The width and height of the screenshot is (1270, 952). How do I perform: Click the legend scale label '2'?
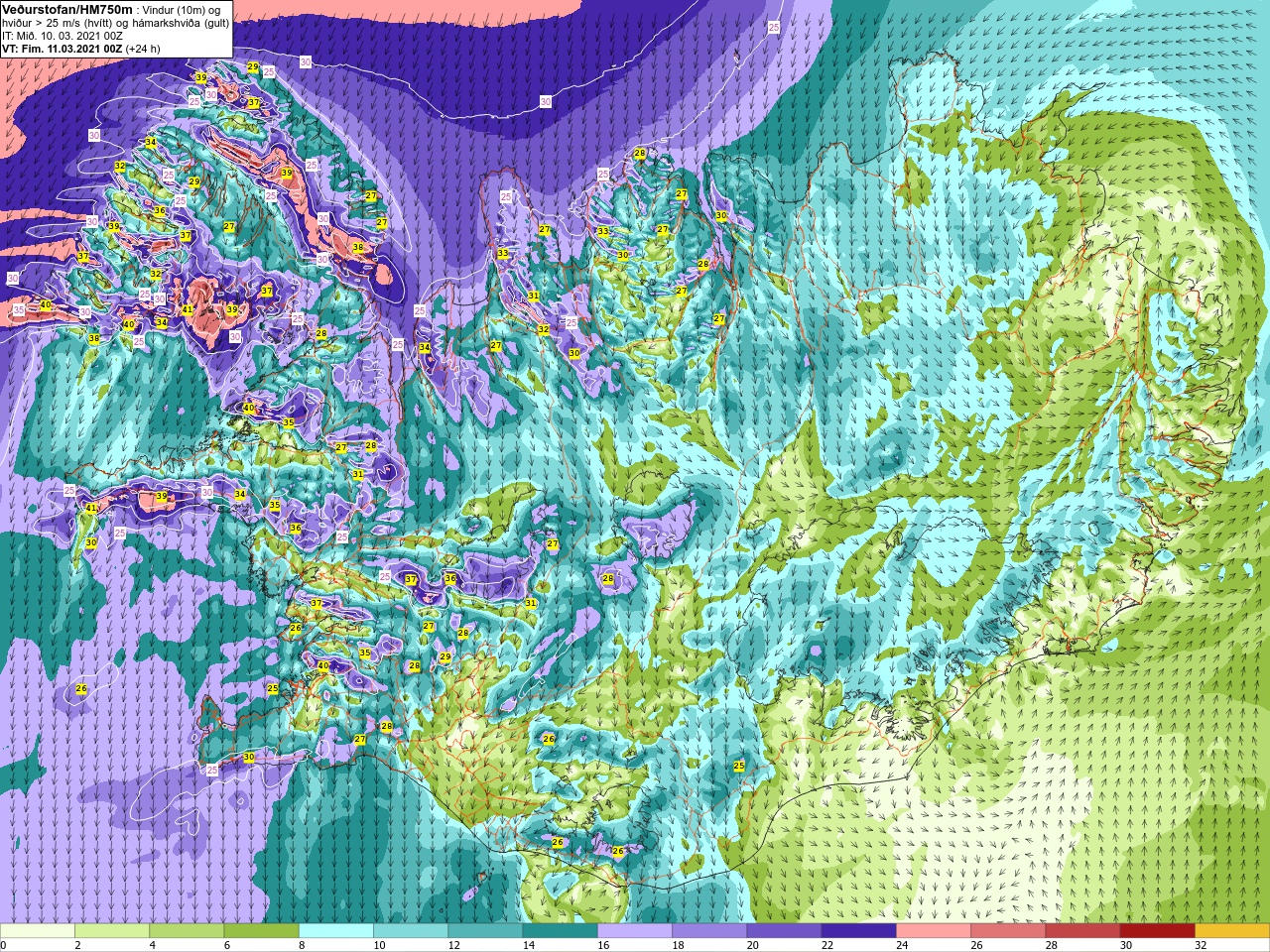tap(77, 945)
